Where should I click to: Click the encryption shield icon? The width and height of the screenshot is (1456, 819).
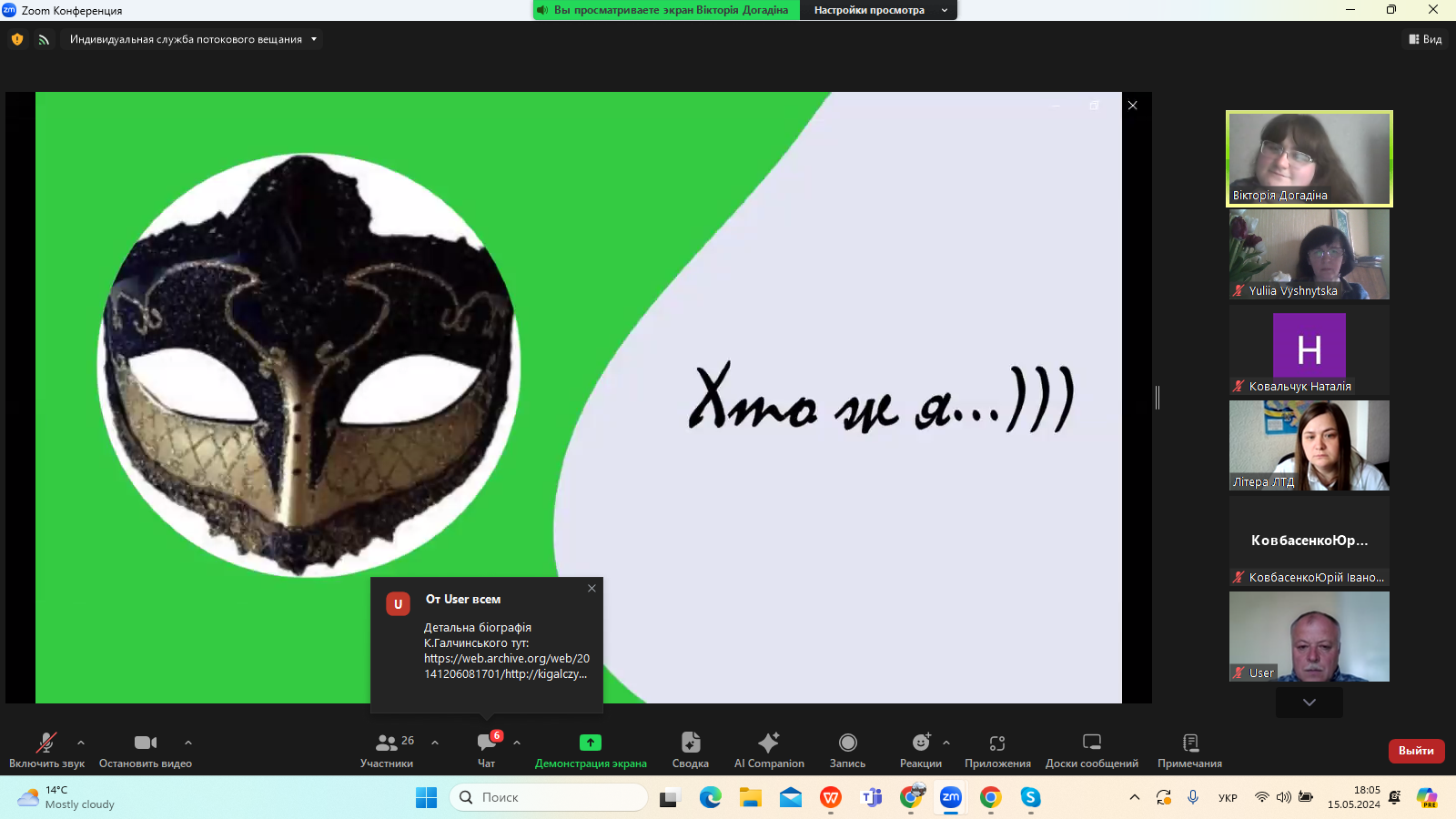click(17, 39)
